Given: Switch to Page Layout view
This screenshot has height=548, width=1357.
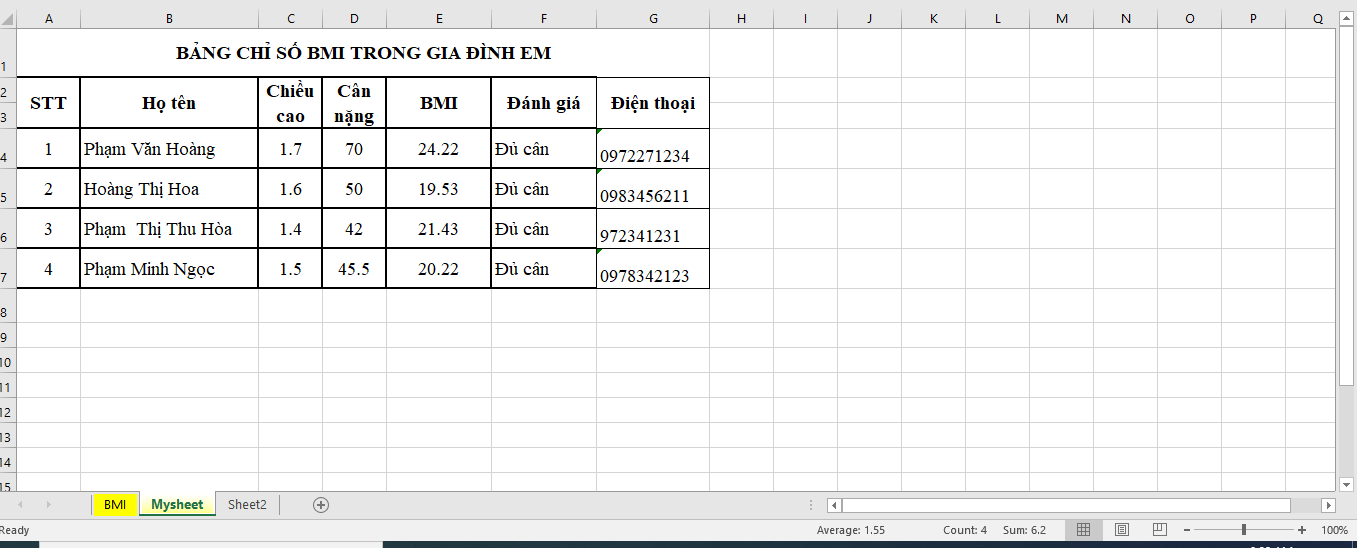Looking at the screenshot, I should [1122, 529].
